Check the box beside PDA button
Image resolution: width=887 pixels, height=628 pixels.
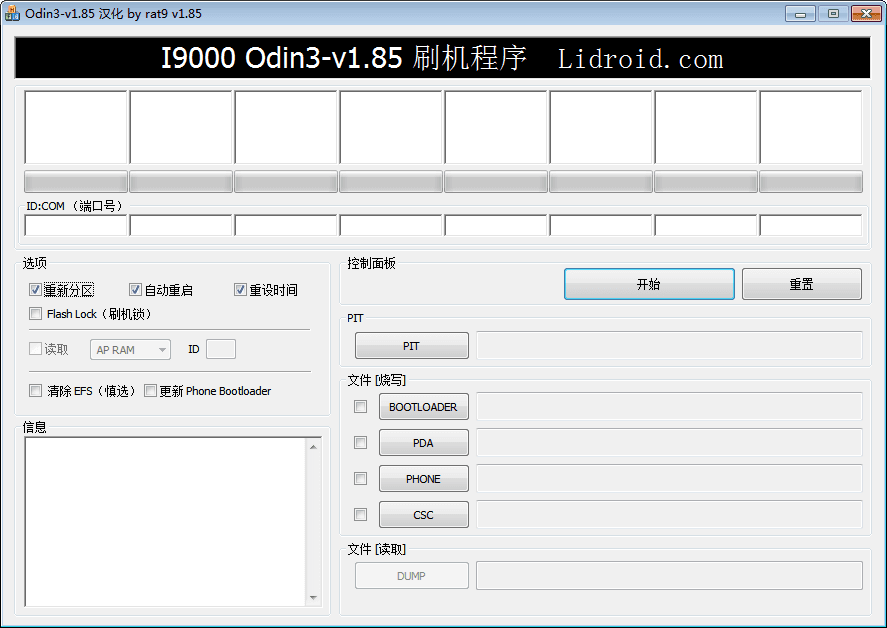tap(360, 442)
